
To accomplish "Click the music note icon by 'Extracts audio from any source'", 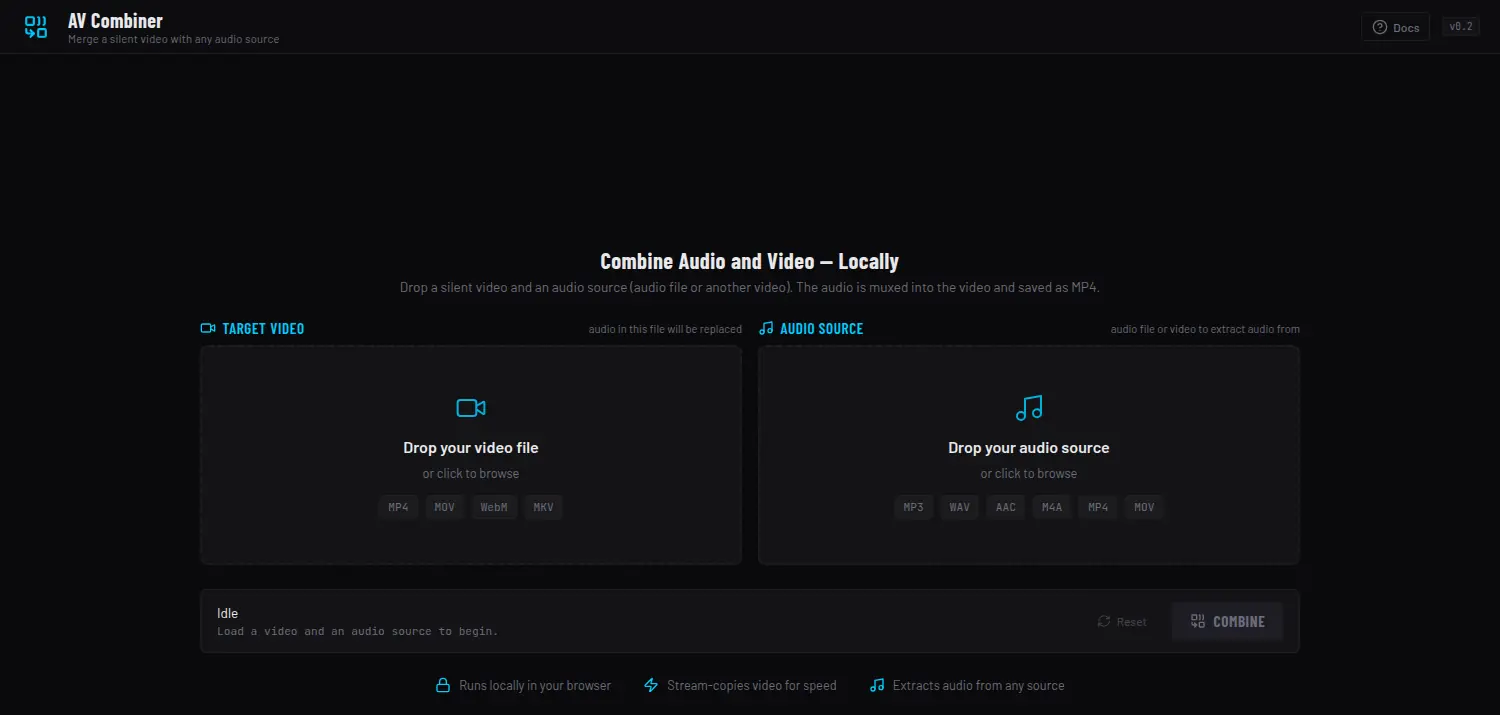I will click(x=877, y=685).
